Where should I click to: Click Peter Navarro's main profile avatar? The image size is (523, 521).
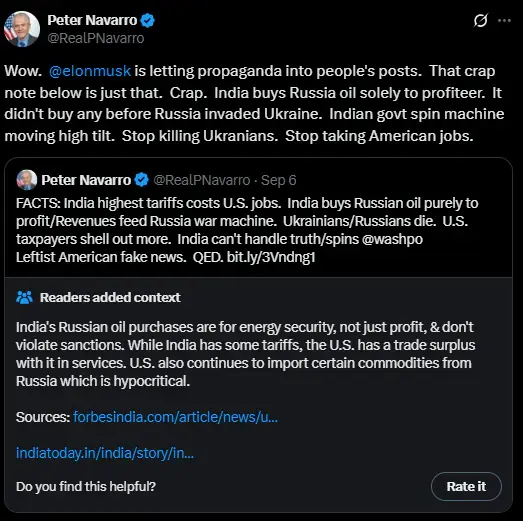coord(22,29)
